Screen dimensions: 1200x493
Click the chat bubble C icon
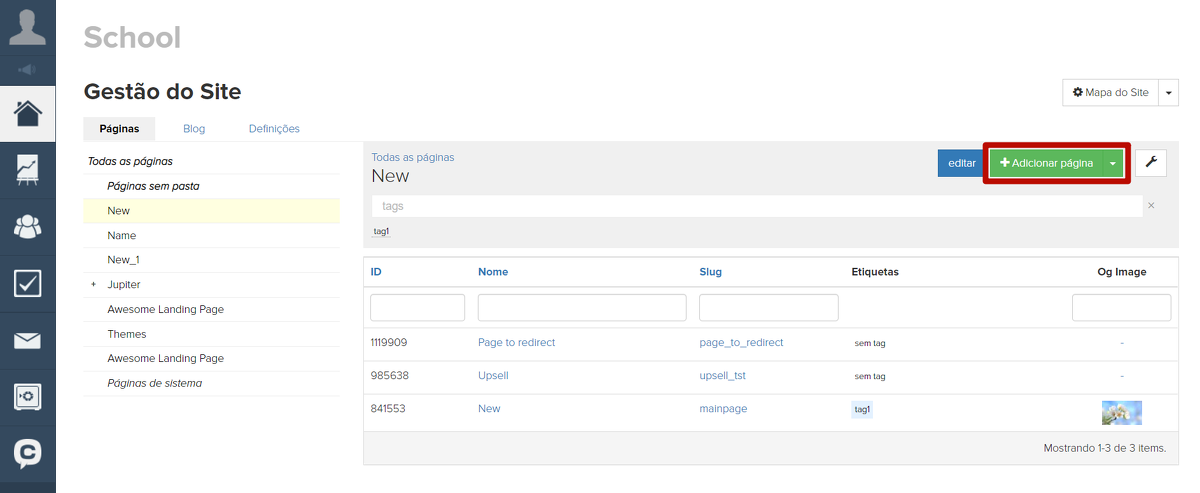click(27, 454)
